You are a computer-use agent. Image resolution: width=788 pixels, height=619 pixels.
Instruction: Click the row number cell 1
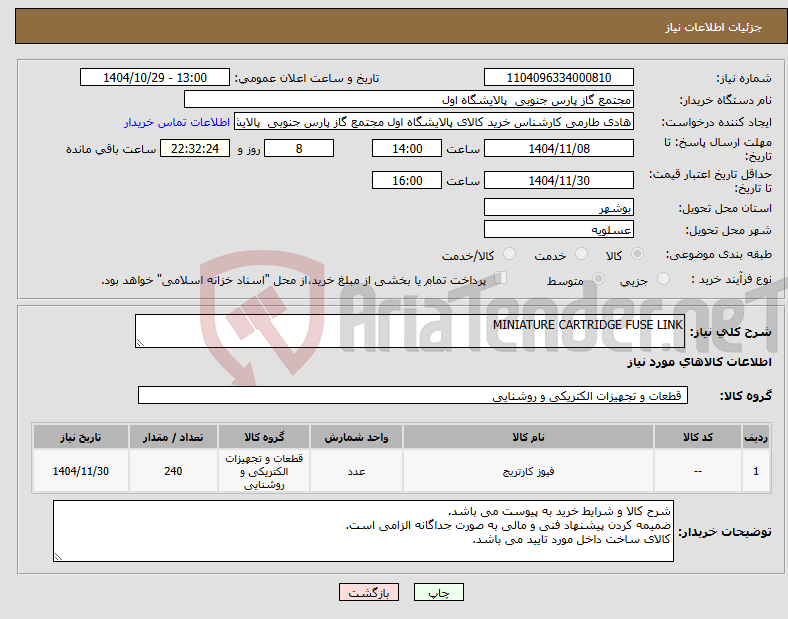click(756, 471)
